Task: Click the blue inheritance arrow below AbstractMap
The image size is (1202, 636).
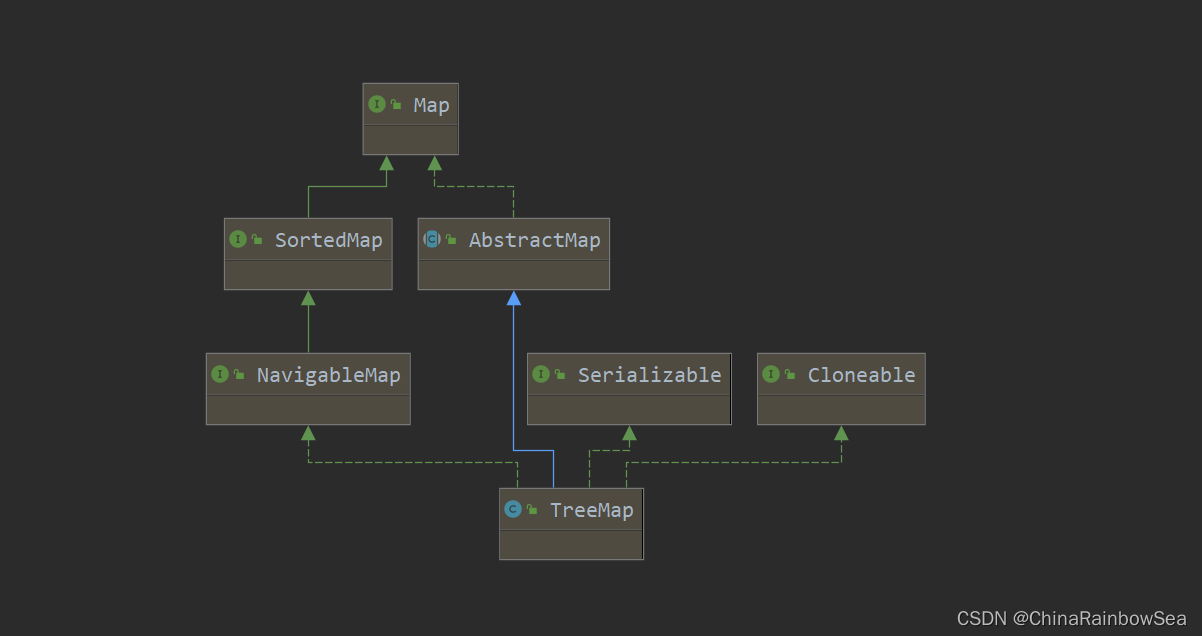Action: [514, 298]
